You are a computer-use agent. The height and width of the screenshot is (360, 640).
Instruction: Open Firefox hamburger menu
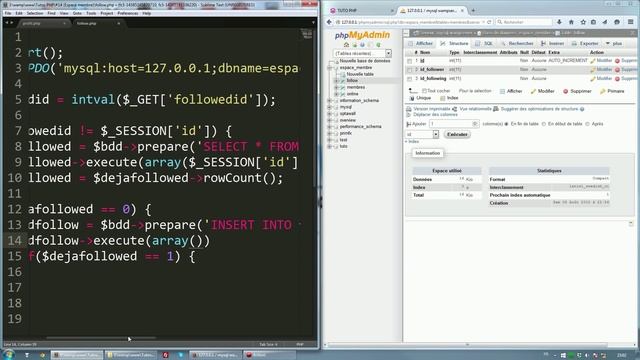[631, 22]
